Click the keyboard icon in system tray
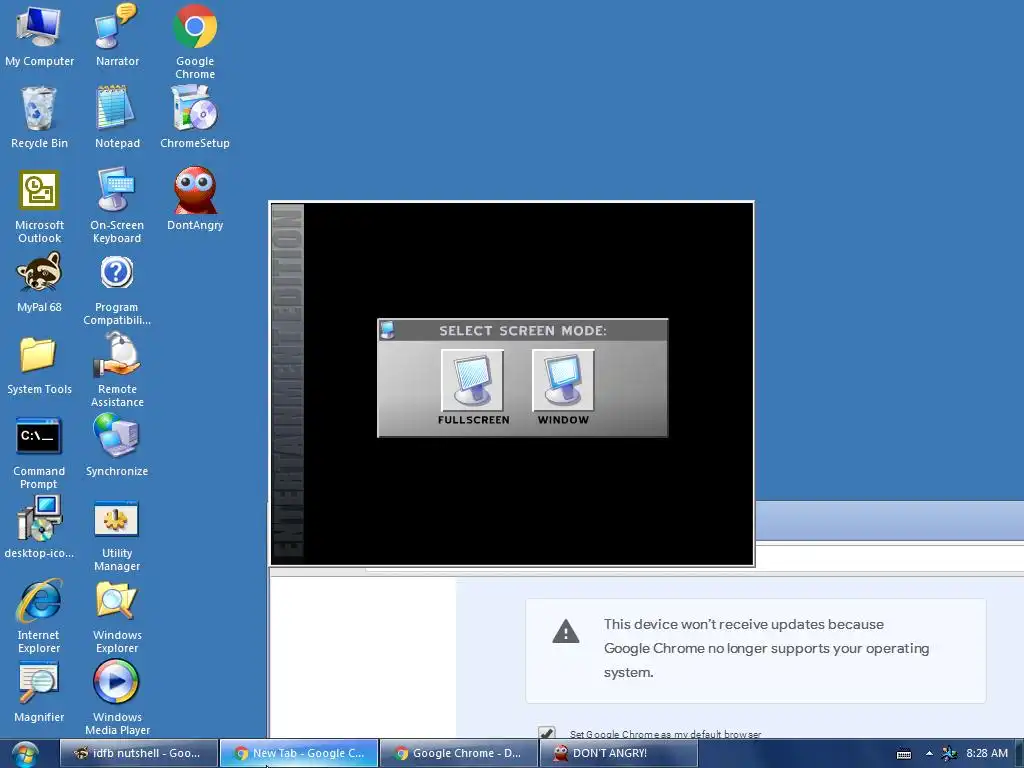Screen dimensions: 1024x768 point(904,754)
